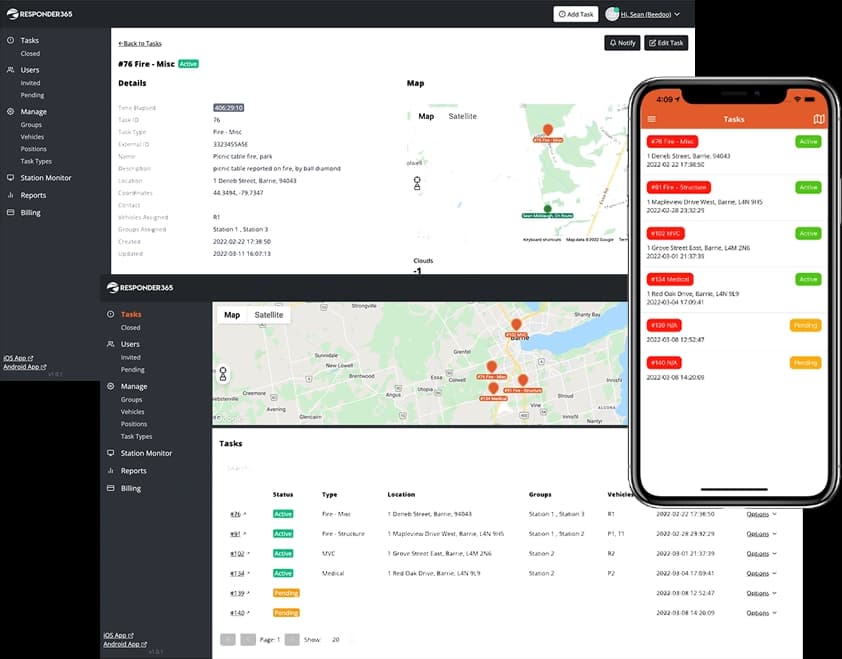Expand Options dropdown for task #76
The image size is (842, 659).
(761, 514)
